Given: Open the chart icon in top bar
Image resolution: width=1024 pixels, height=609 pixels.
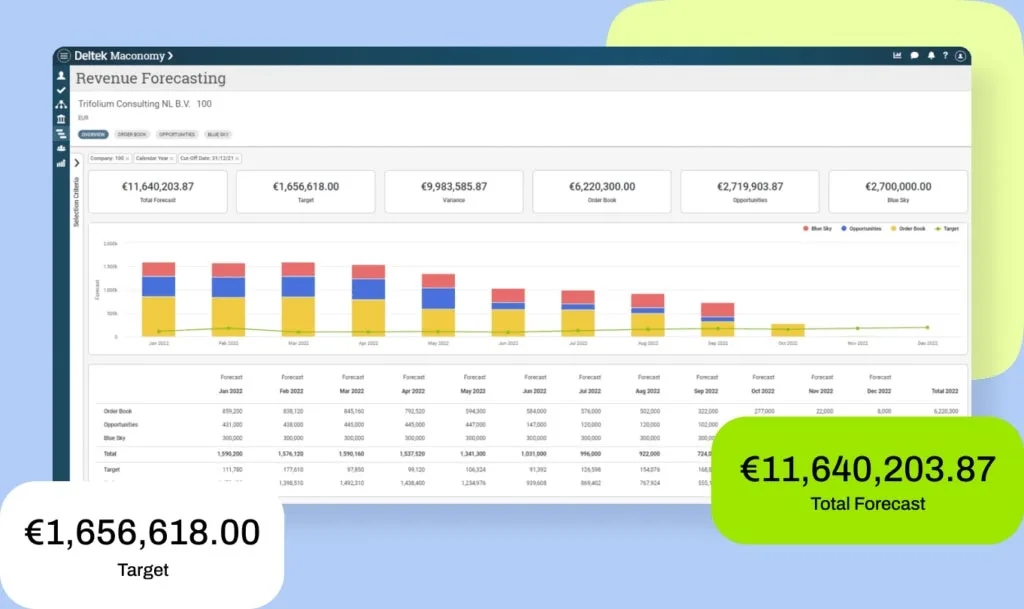Looking at the screenshot, I should pos(897,56).
